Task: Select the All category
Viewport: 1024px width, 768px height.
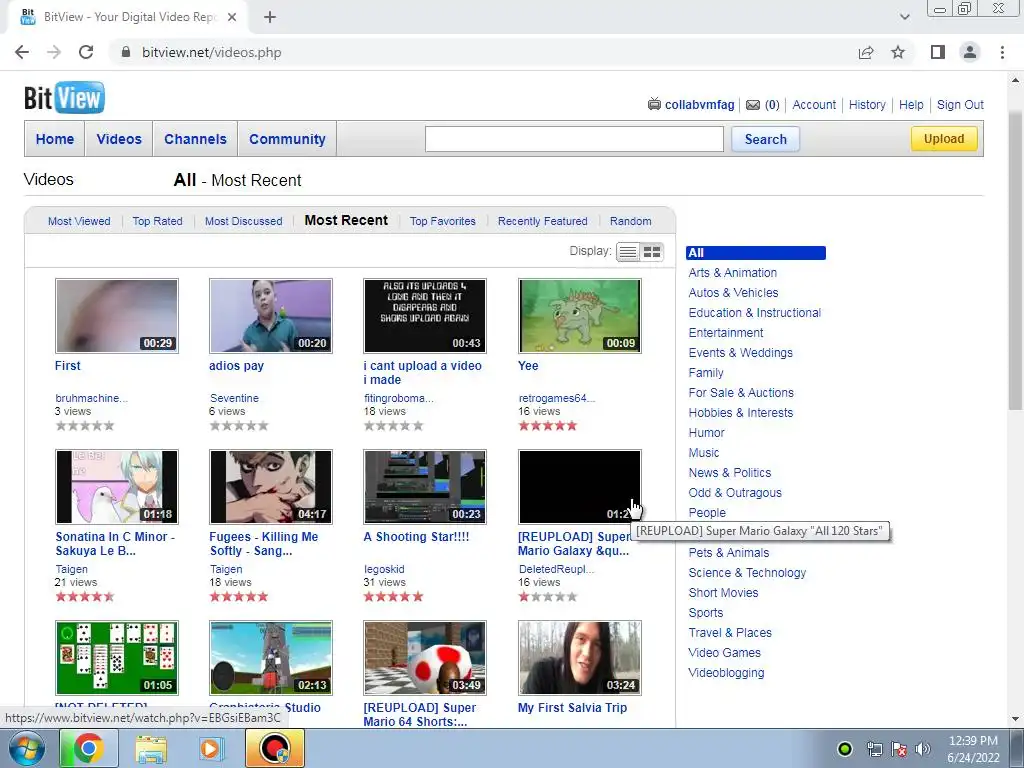Action: coord(756,253)
